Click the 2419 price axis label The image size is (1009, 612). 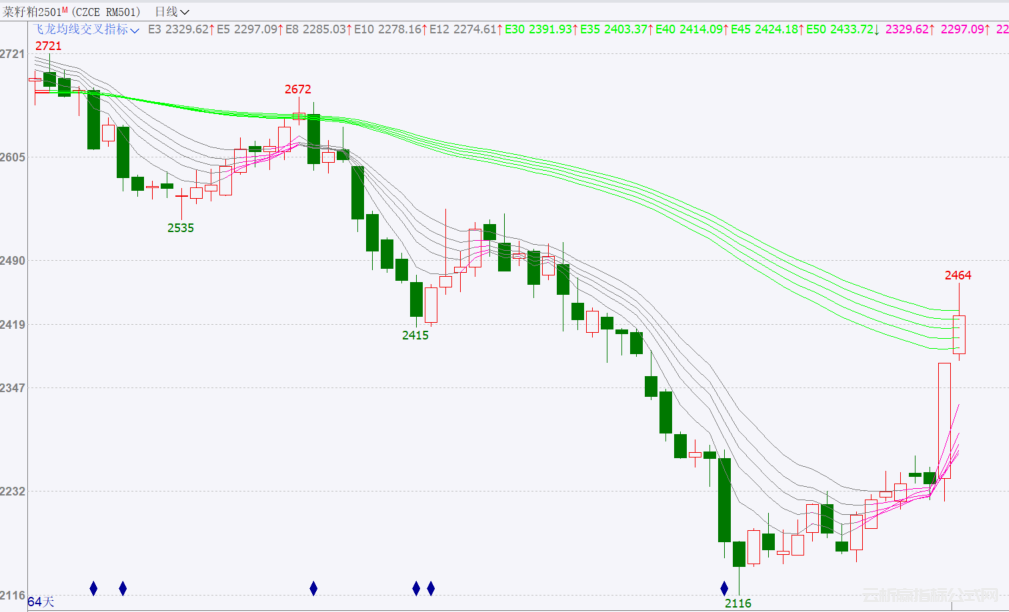(x=13, y=325)
